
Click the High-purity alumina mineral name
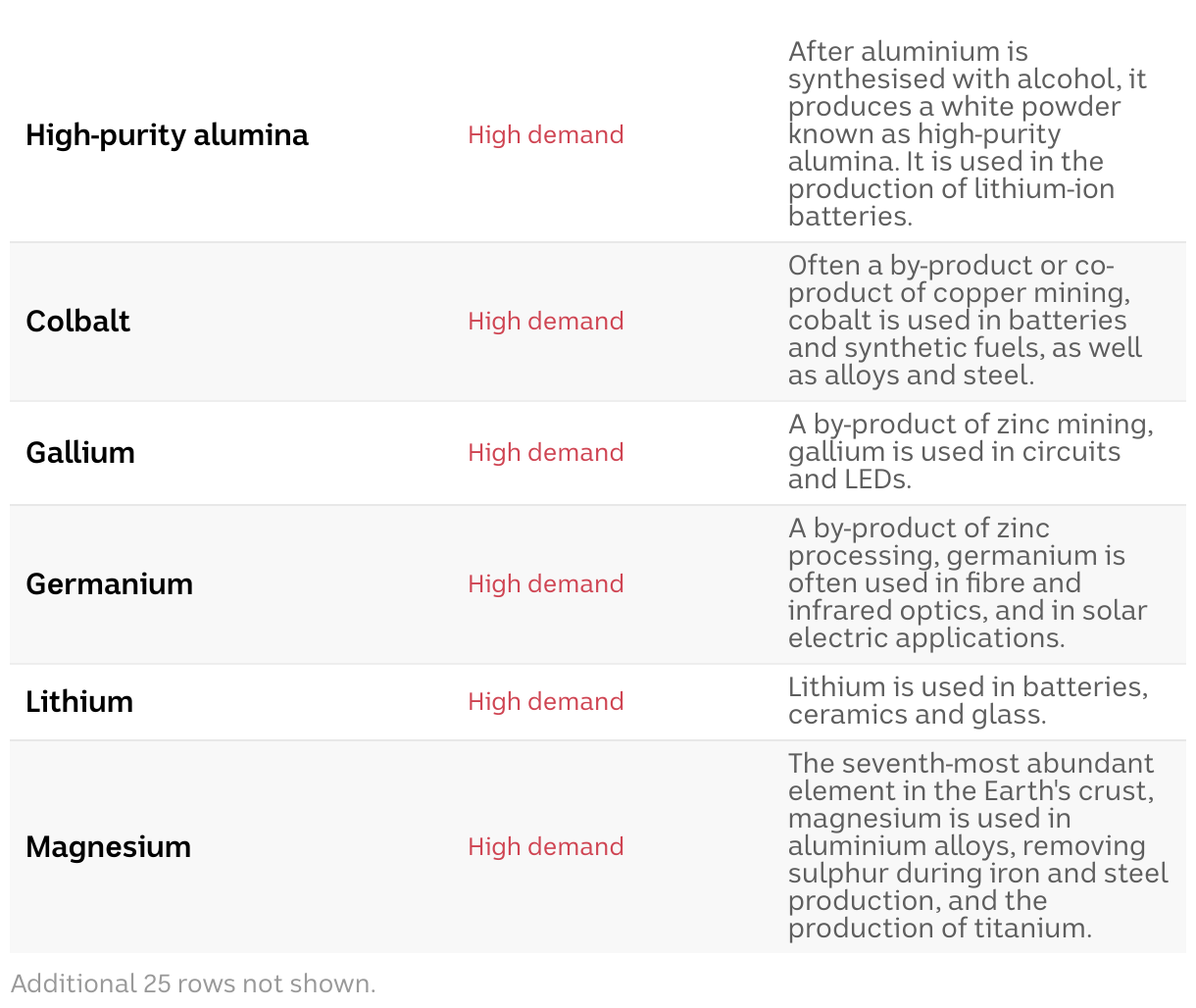[x=167, y=134]
